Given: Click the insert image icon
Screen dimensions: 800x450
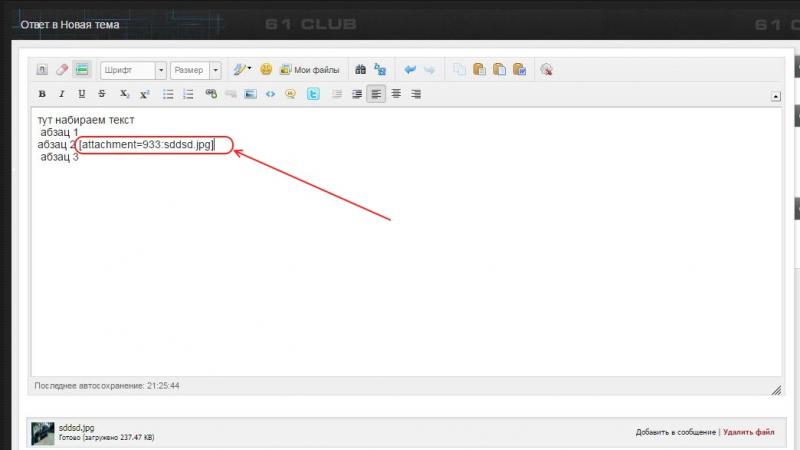Looking at the screenshot, I should pos(250,94).
